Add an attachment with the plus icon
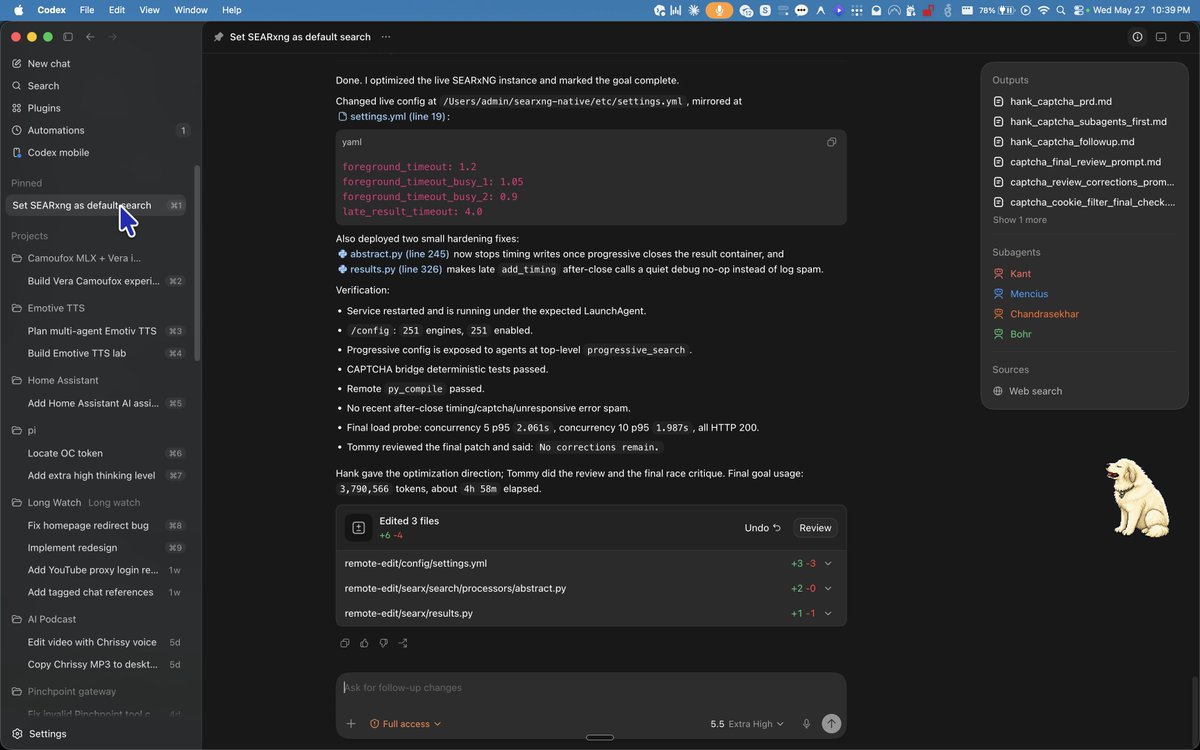This screenshot has width=1200, height=750. click(351, 723)
